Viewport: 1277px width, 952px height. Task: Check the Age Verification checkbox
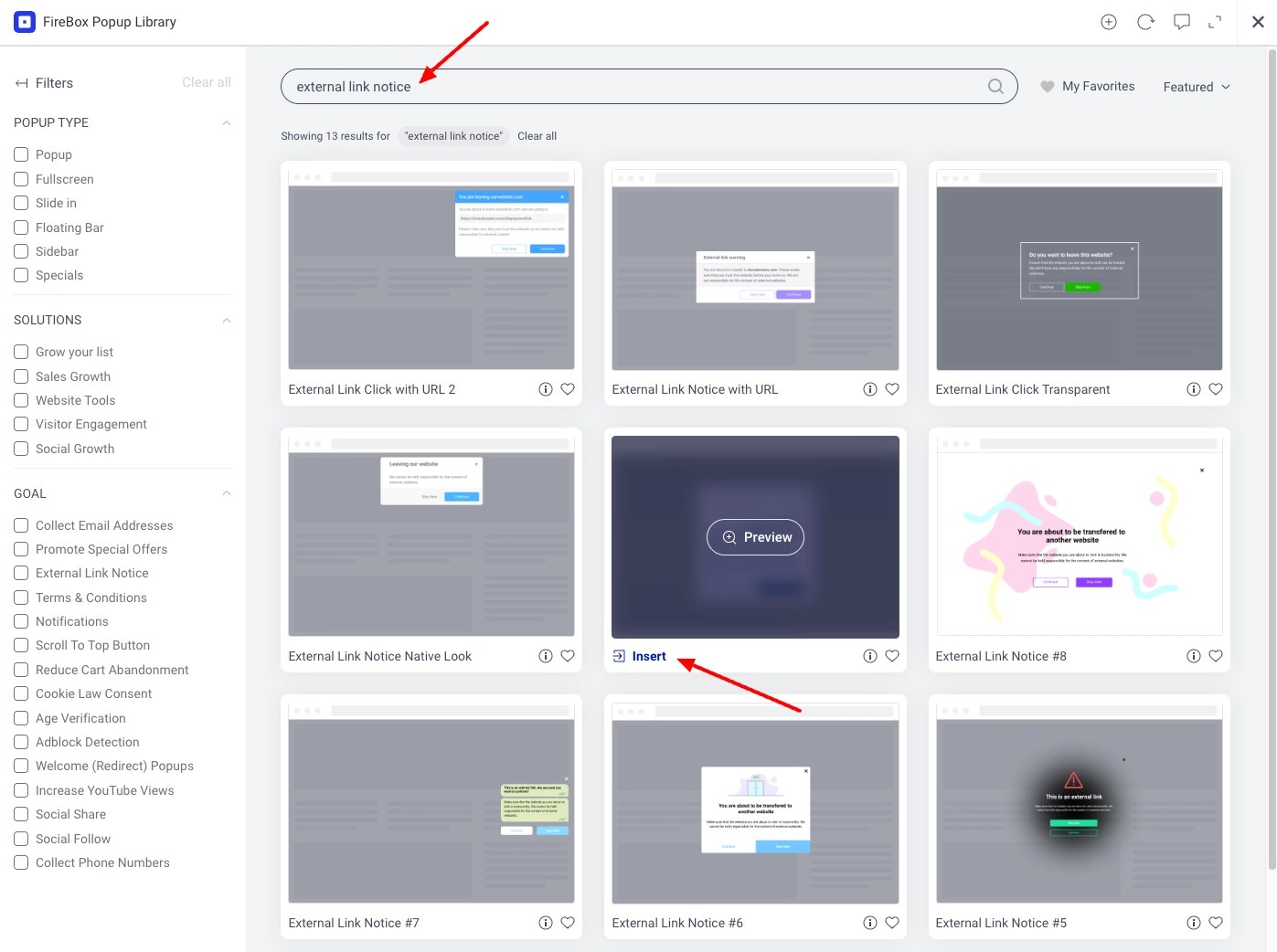[x=20, y=718]
